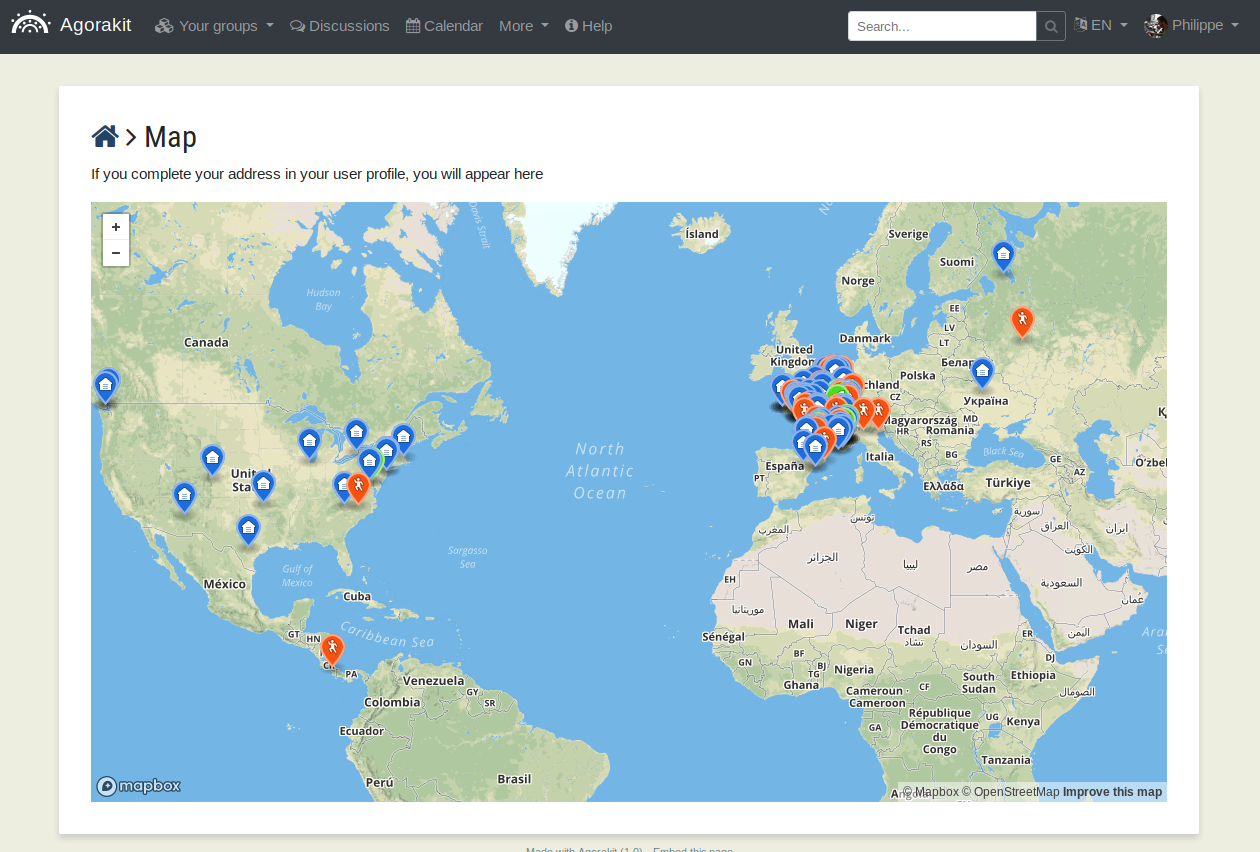The width and height of the screenshot is (1260, 852).
Task: Open the Calendar page
Action: tap(444, 26)
